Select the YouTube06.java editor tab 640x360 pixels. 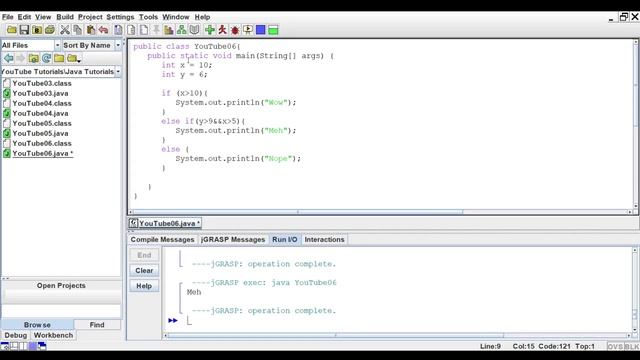[x=165, y=223]
